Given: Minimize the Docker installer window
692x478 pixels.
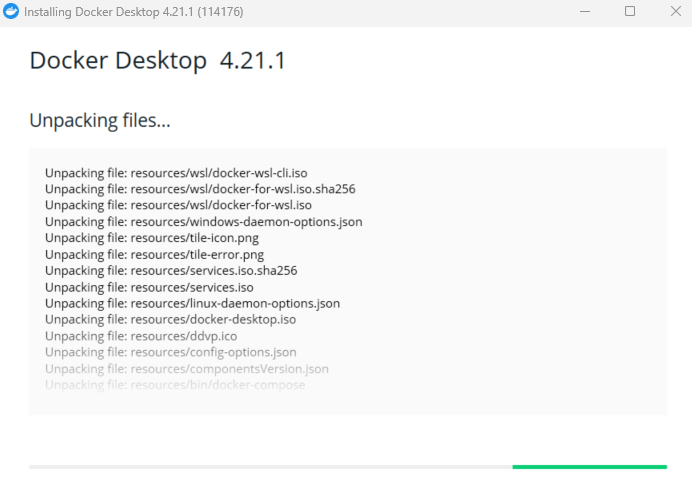Looking at the screenshot, I should (x=585, y=11).
